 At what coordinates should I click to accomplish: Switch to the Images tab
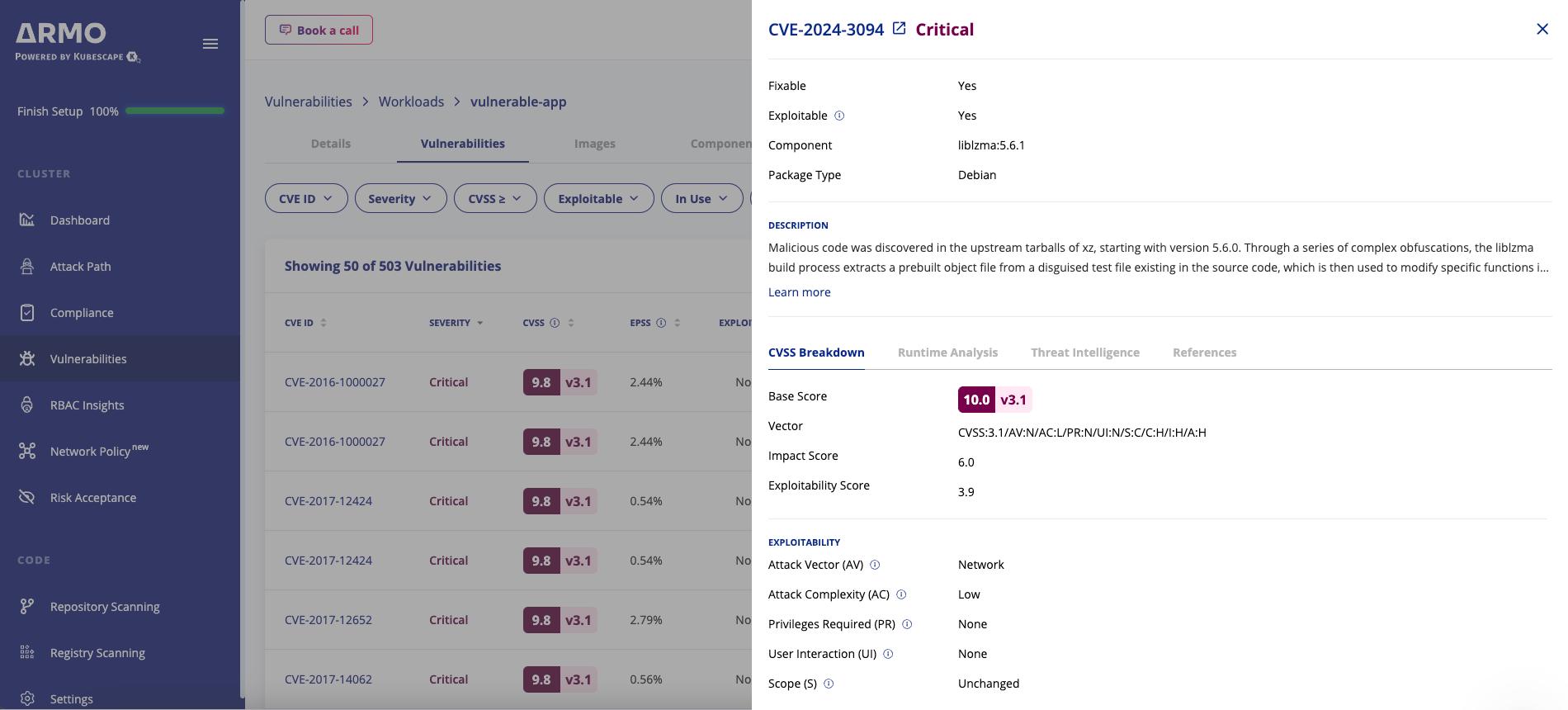pyautogui.click(x=595, y=144)
